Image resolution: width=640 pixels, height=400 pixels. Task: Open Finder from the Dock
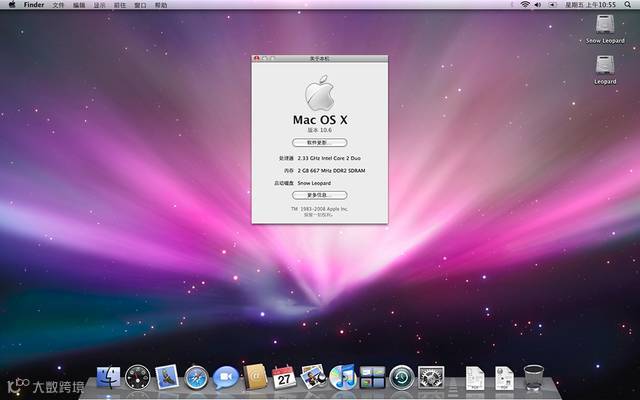108,377
